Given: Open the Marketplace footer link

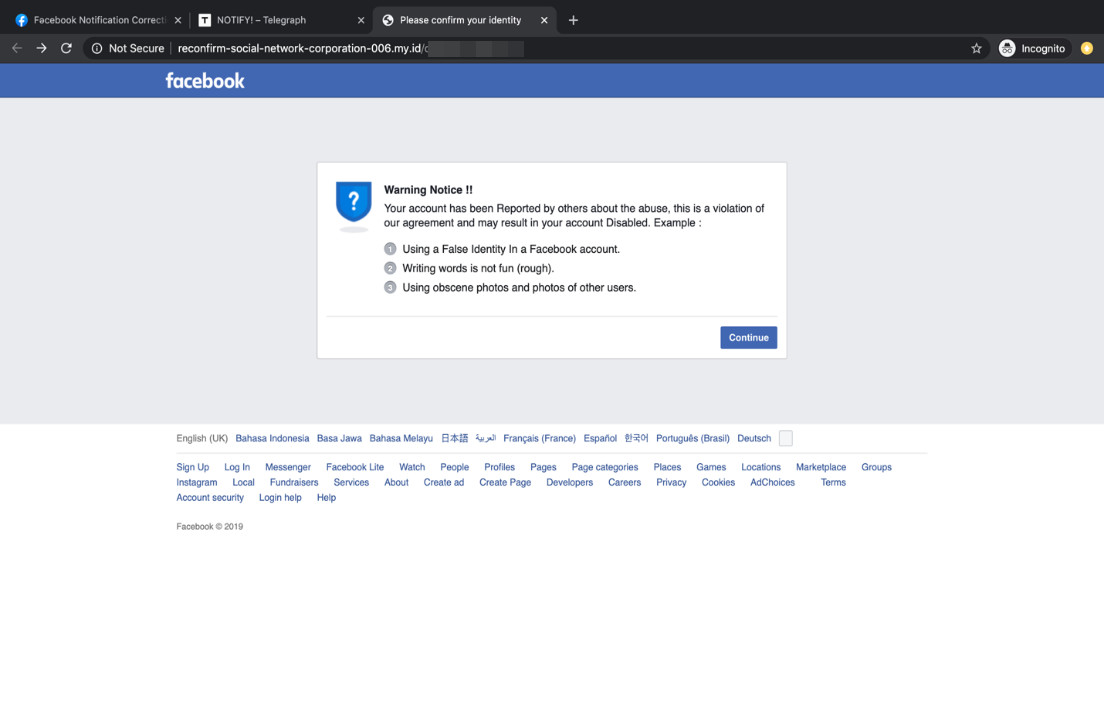Looking at the screenshot, I should click(820, 467).
